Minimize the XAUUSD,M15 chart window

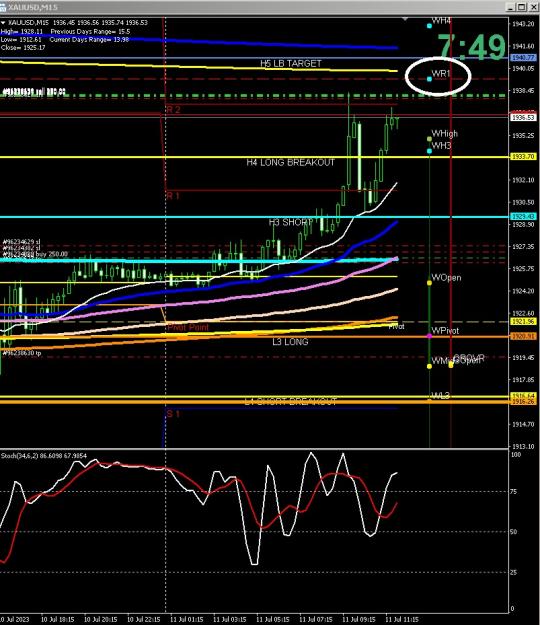pos(512,7)
